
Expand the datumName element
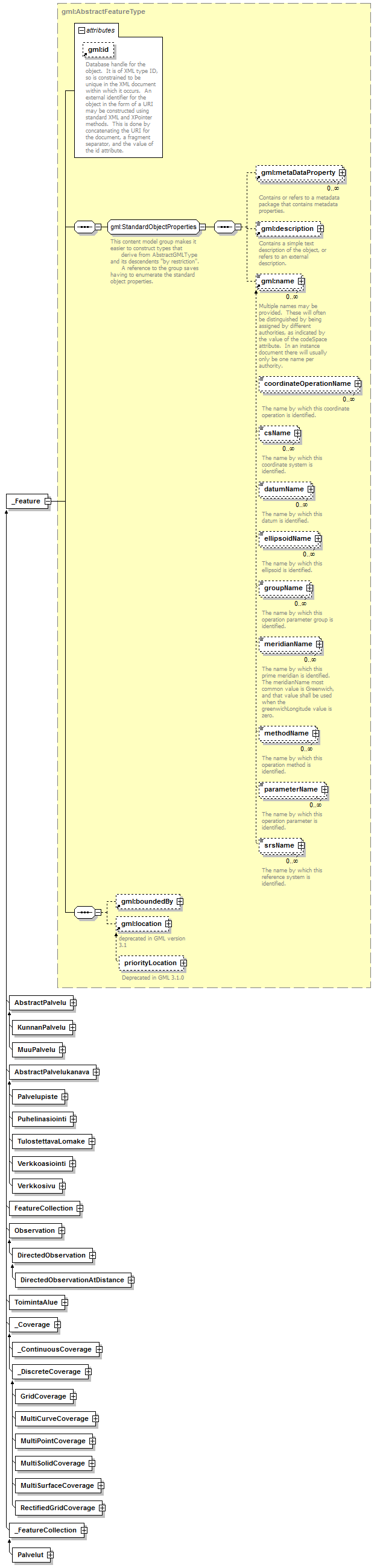pyautogui.click(x=311, y=490)
